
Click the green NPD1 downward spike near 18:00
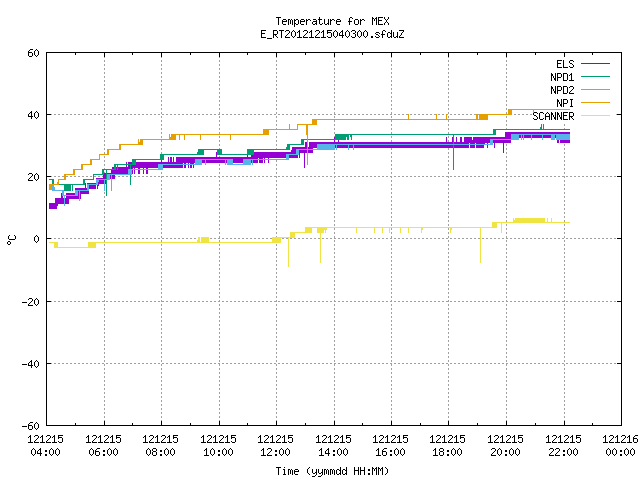pyautogui.click(x=453, y=152)
